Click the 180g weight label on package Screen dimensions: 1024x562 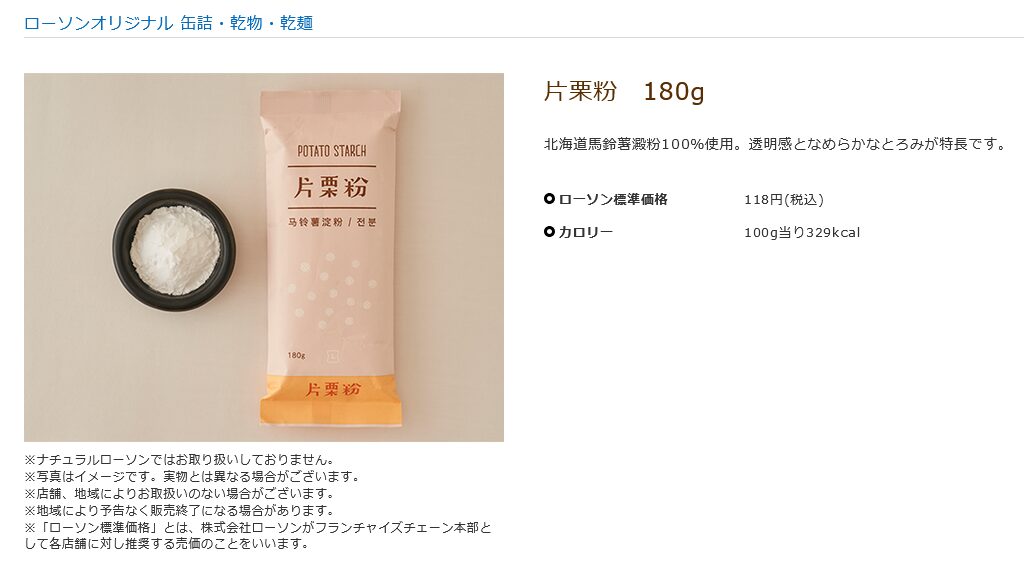[296, 356]
